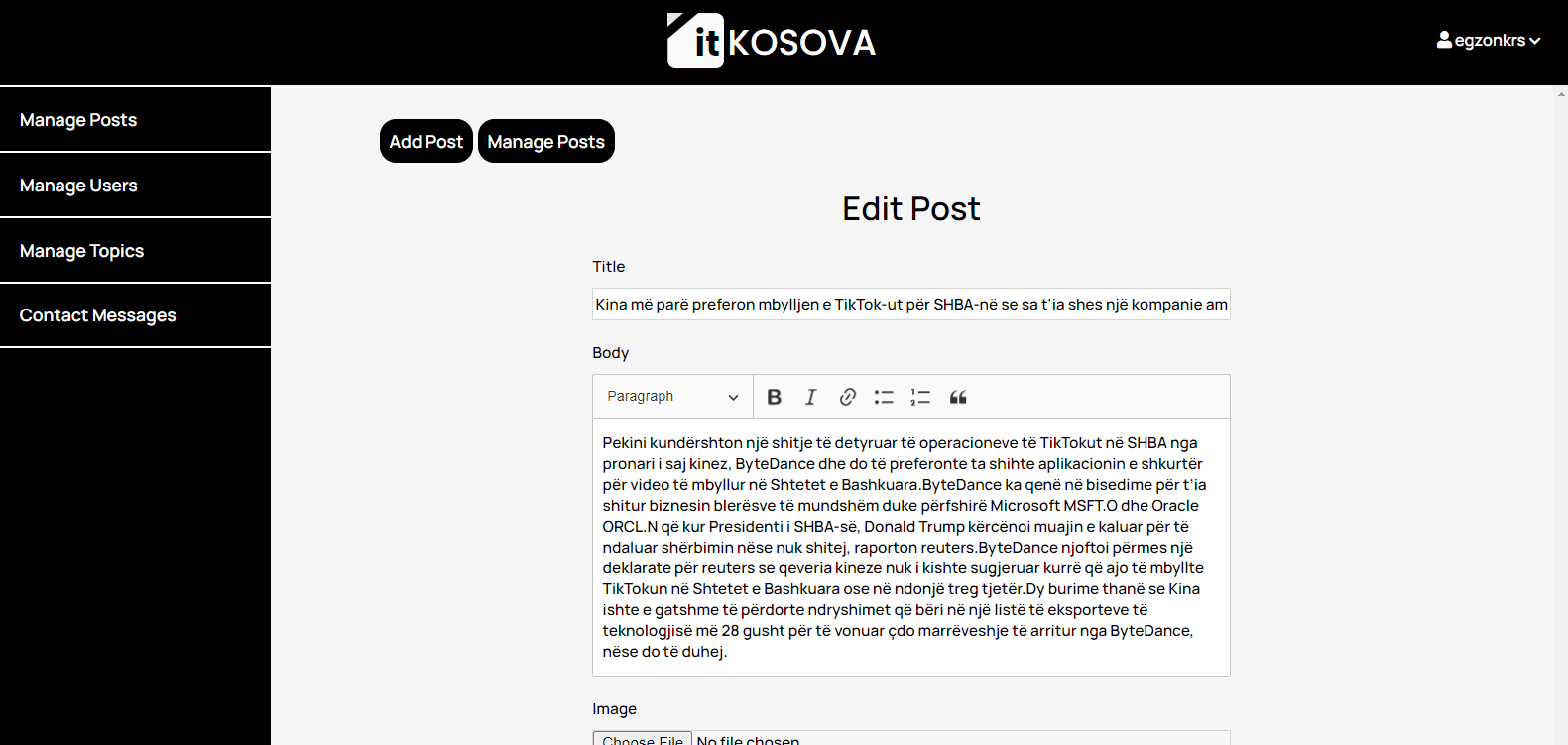Create a numbered list in the editor
This screenshot has width=1568, height=745.
920,397
